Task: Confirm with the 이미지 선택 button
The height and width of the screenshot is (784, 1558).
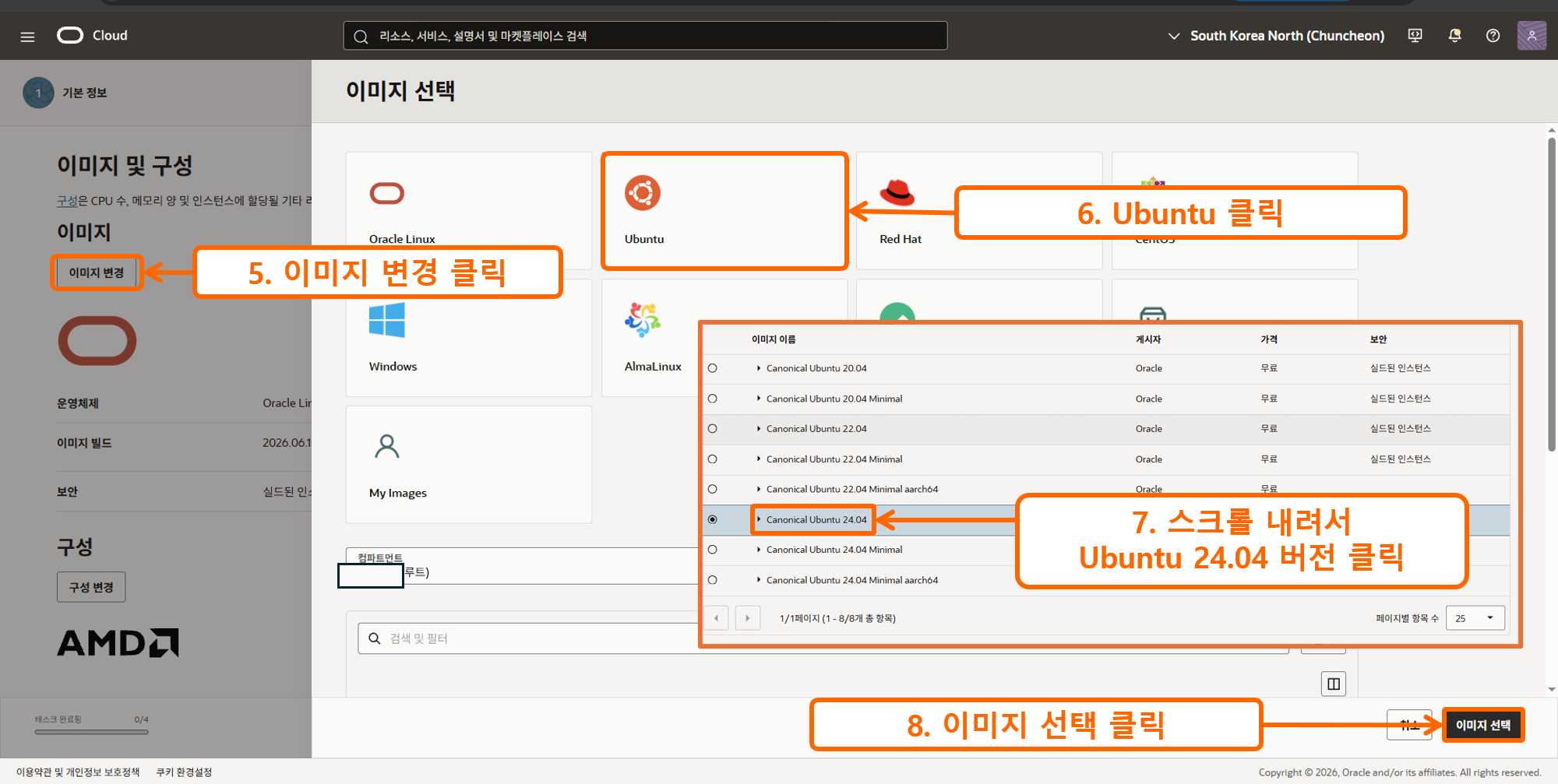Action: point(1483,725)
